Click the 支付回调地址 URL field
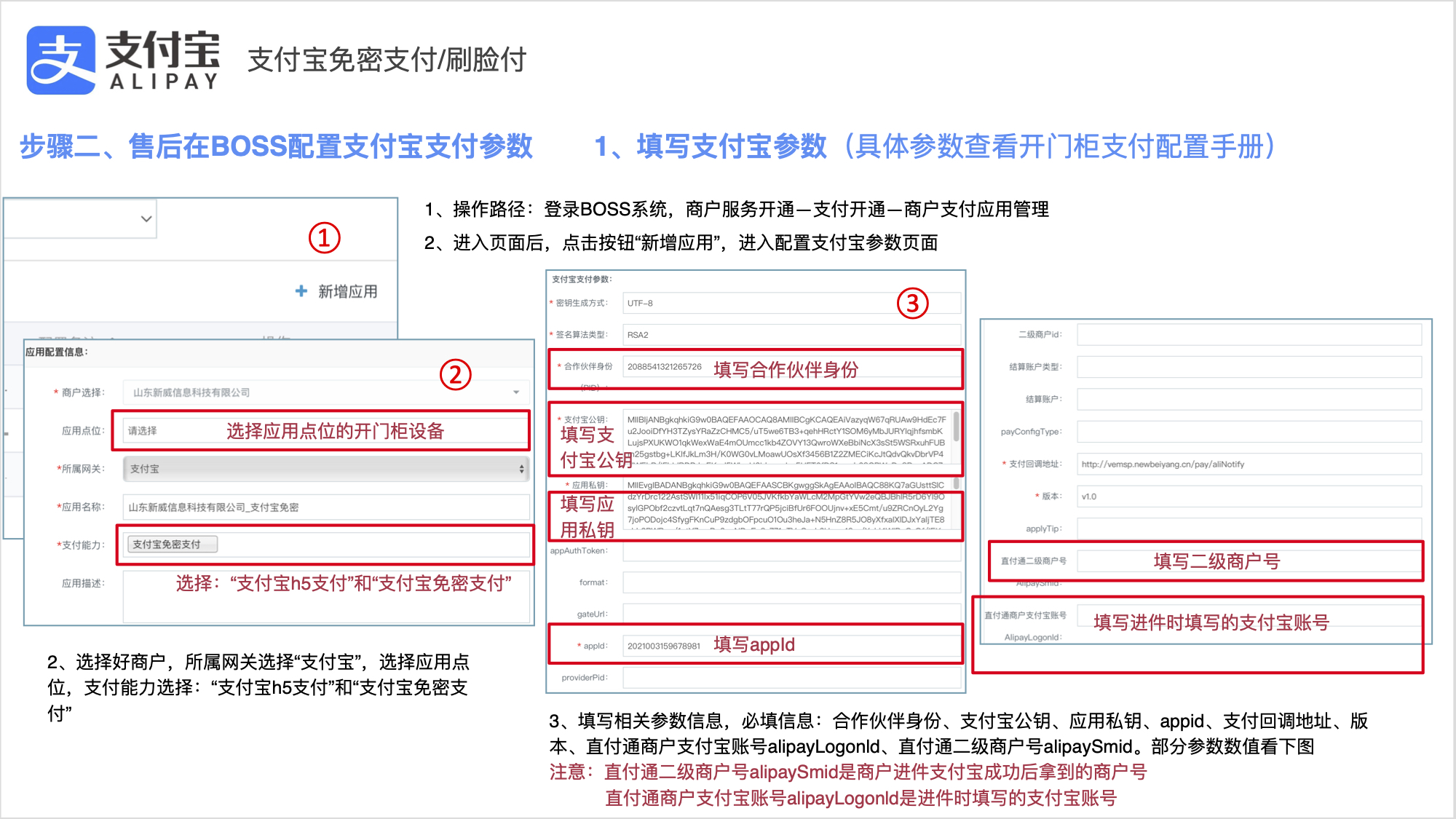1456x819 pixels. pyautogui.click(x=1249, y=464)
